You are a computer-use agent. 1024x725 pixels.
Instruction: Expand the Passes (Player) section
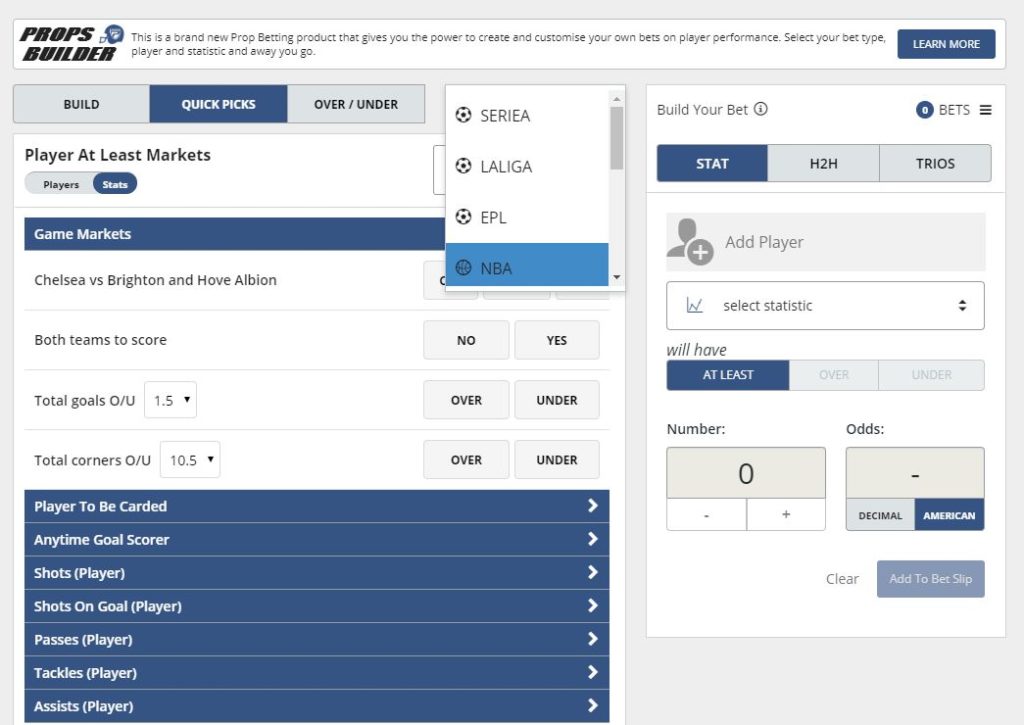point(317,639)
